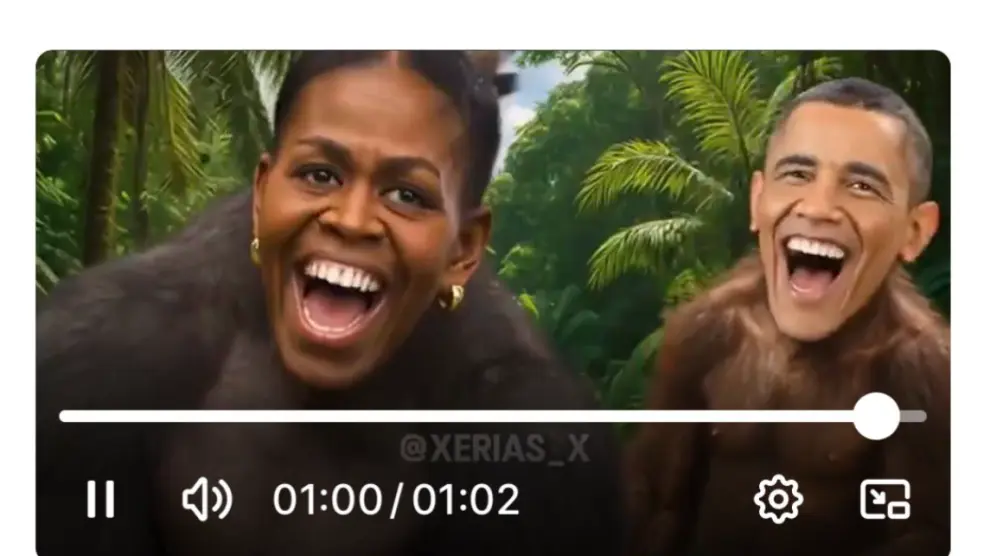Click the round progress slider handle
The height and width of the screenshot is (556, 990).
(876, 416)
